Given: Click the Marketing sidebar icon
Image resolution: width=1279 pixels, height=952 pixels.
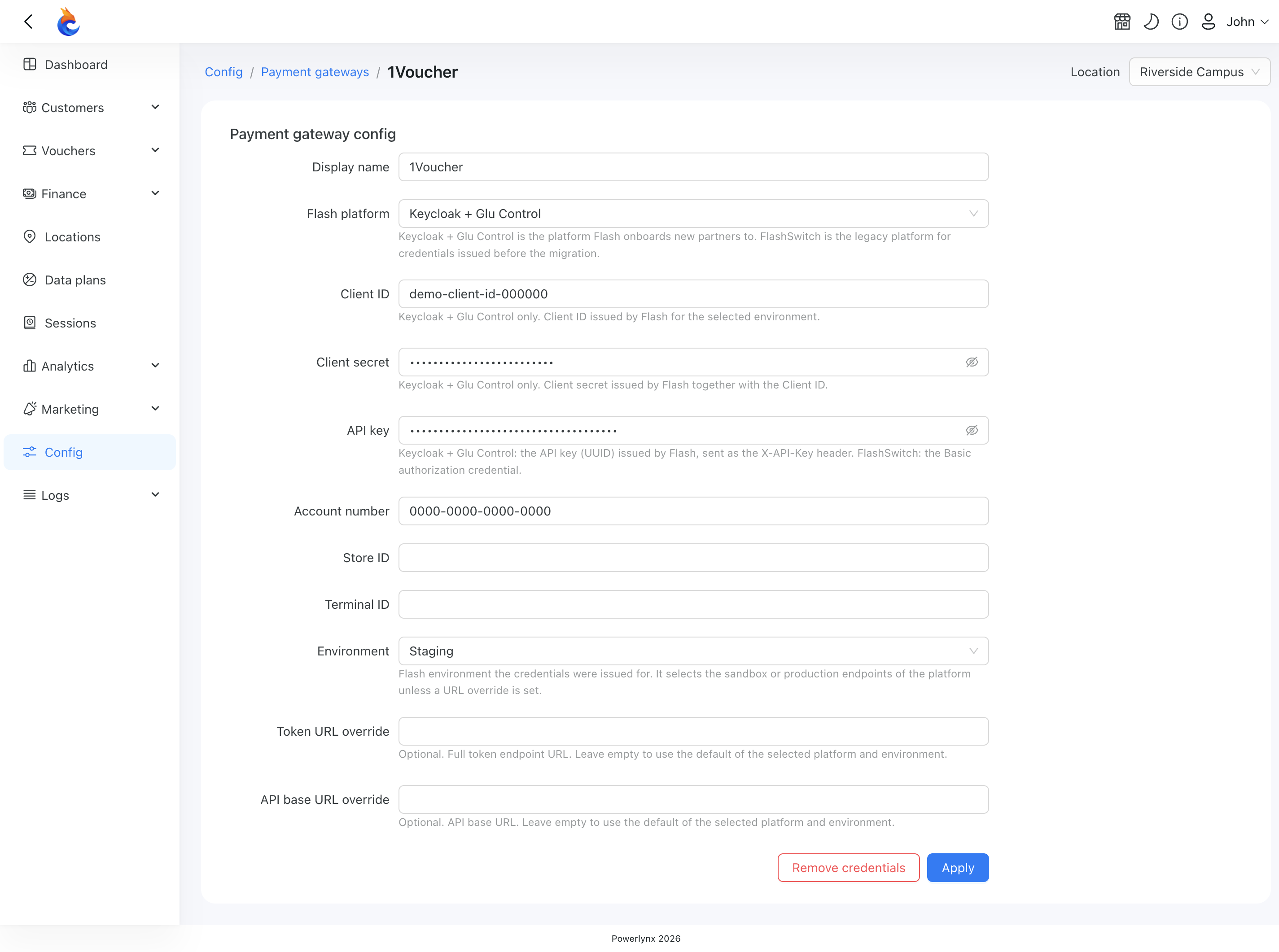Looking at the screenshot, I should 30,409.
